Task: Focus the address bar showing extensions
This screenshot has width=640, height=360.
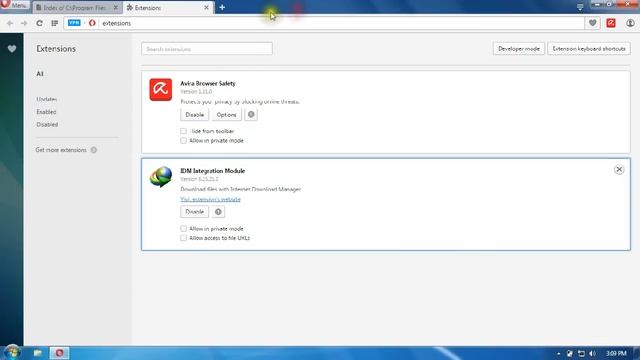Action: [323, 23]
